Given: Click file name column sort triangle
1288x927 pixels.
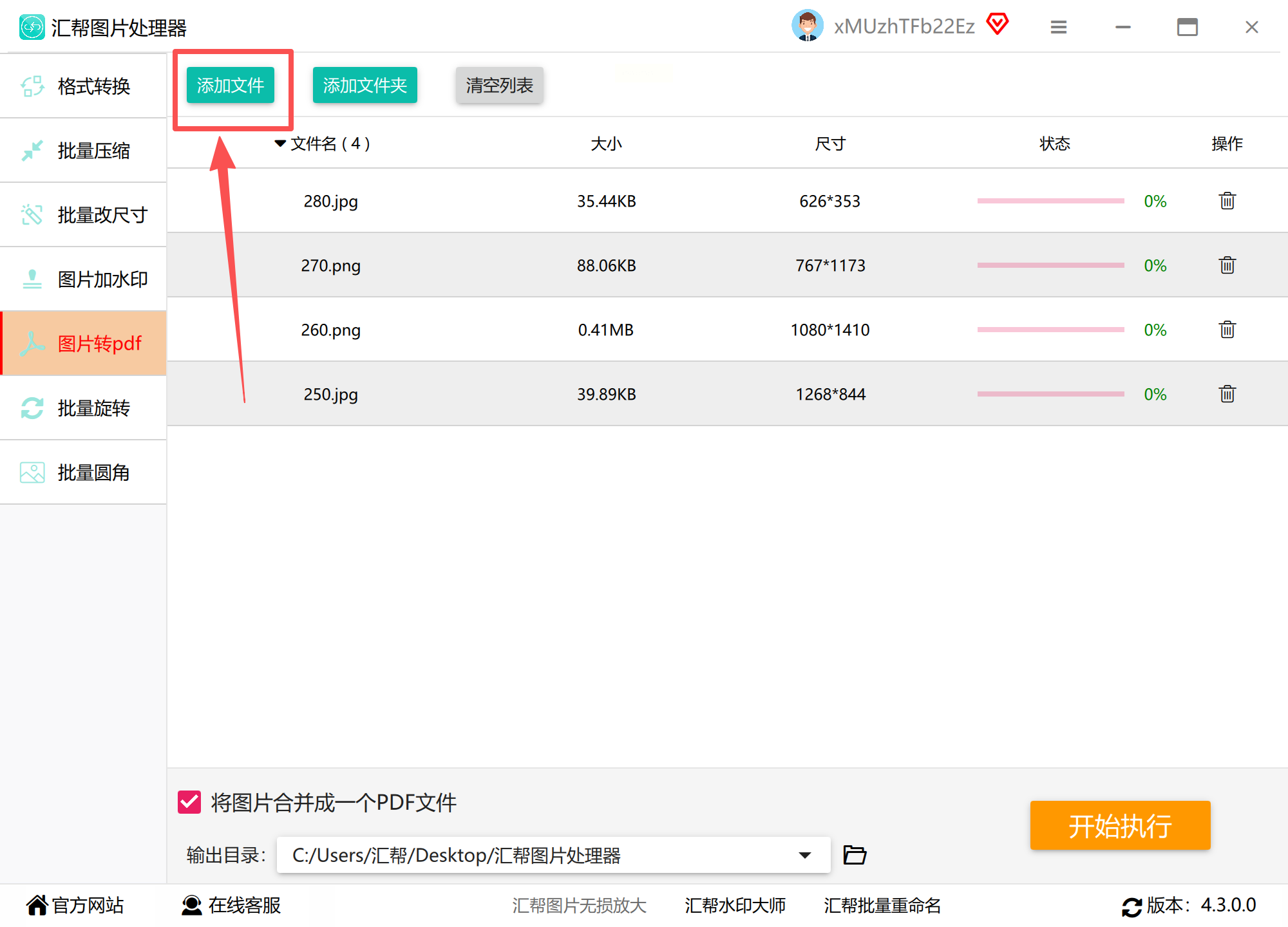Looking at the screenshot, I should pyautogui.click(x=280, y=143).
